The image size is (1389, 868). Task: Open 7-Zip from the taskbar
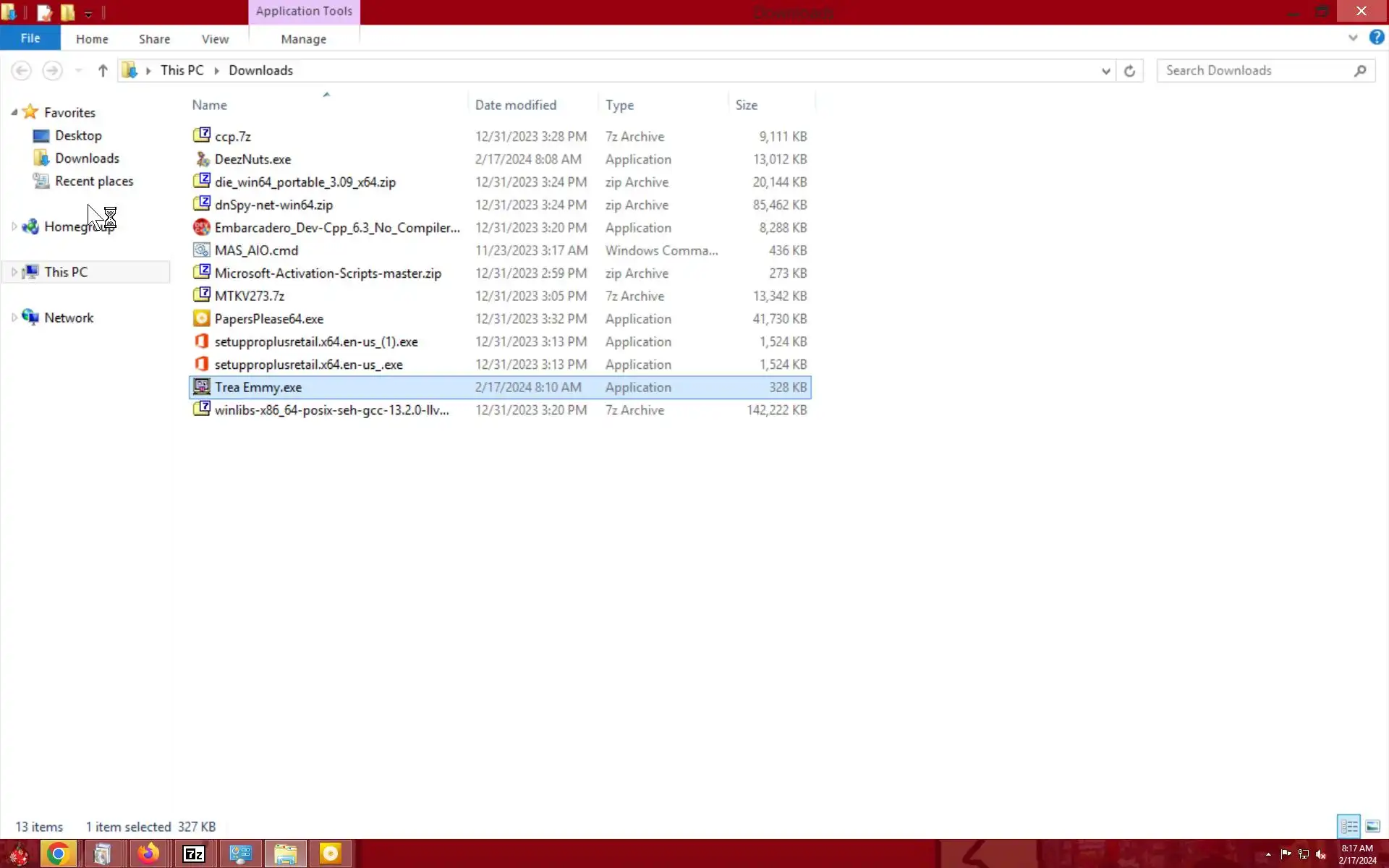[194, 854]
